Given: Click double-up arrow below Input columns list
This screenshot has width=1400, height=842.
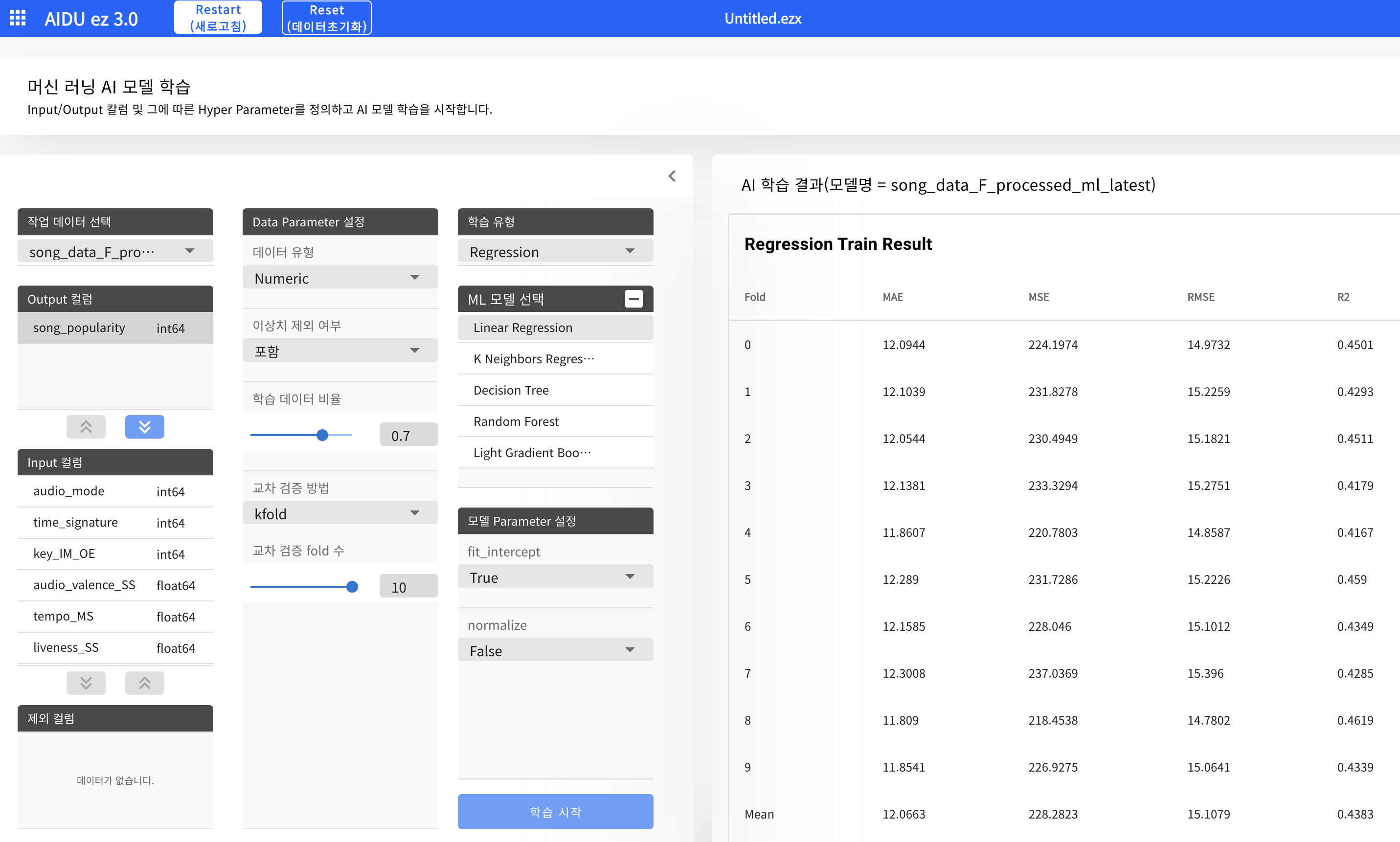Looking at the screenshot, I should pyautogui.click(x=144, y=683).
